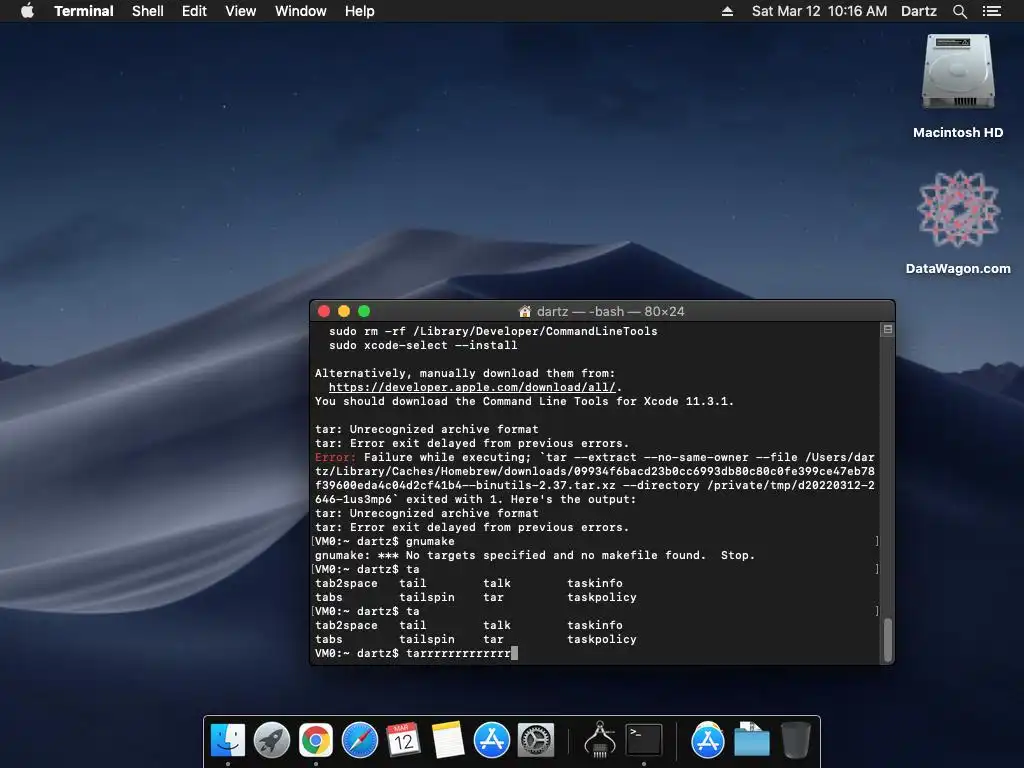Viewport: 1024px width, 768px height.
Task: Open Calendar showing MAR 12 in Dock
Action: [403, 740]
